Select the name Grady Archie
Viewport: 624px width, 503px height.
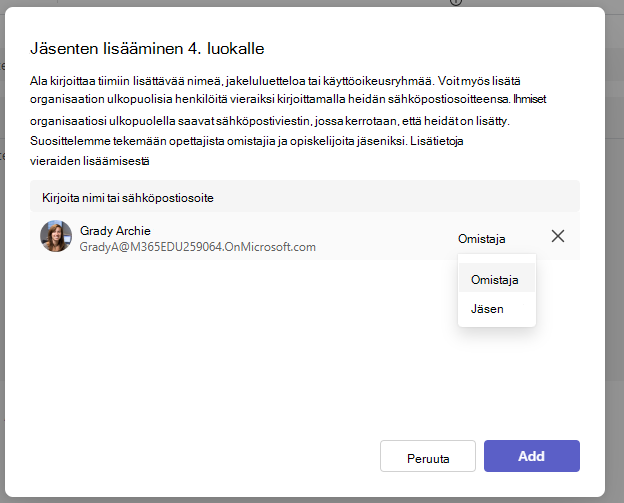point(115,231)
